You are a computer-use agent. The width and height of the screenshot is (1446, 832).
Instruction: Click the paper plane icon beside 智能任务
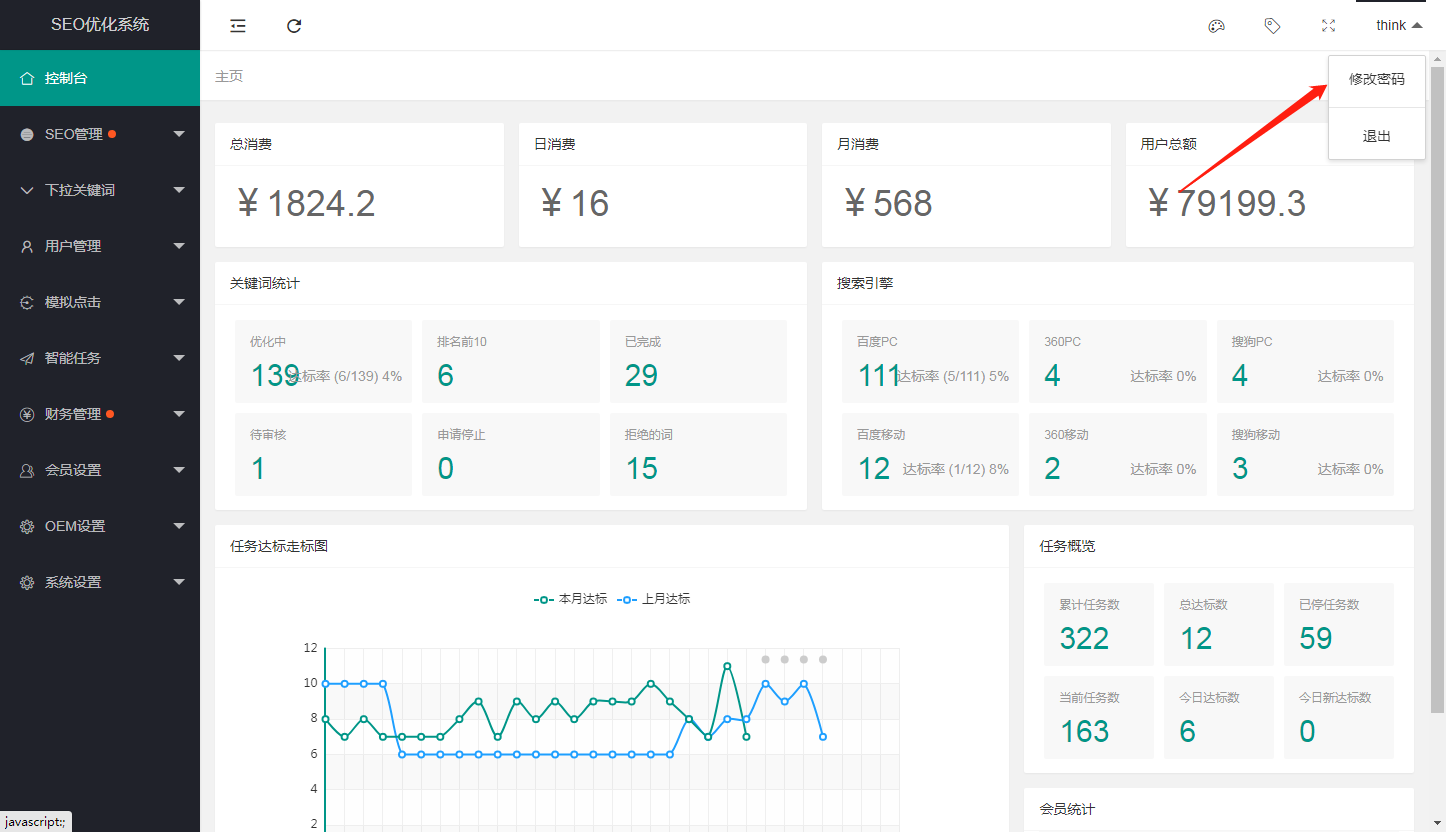click(27, 358)
